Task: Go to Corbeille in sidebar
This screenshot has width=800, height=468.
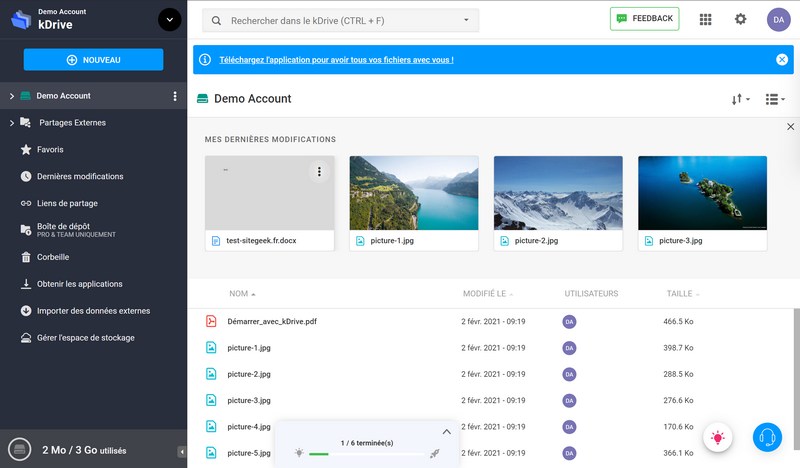Action: 51,257
